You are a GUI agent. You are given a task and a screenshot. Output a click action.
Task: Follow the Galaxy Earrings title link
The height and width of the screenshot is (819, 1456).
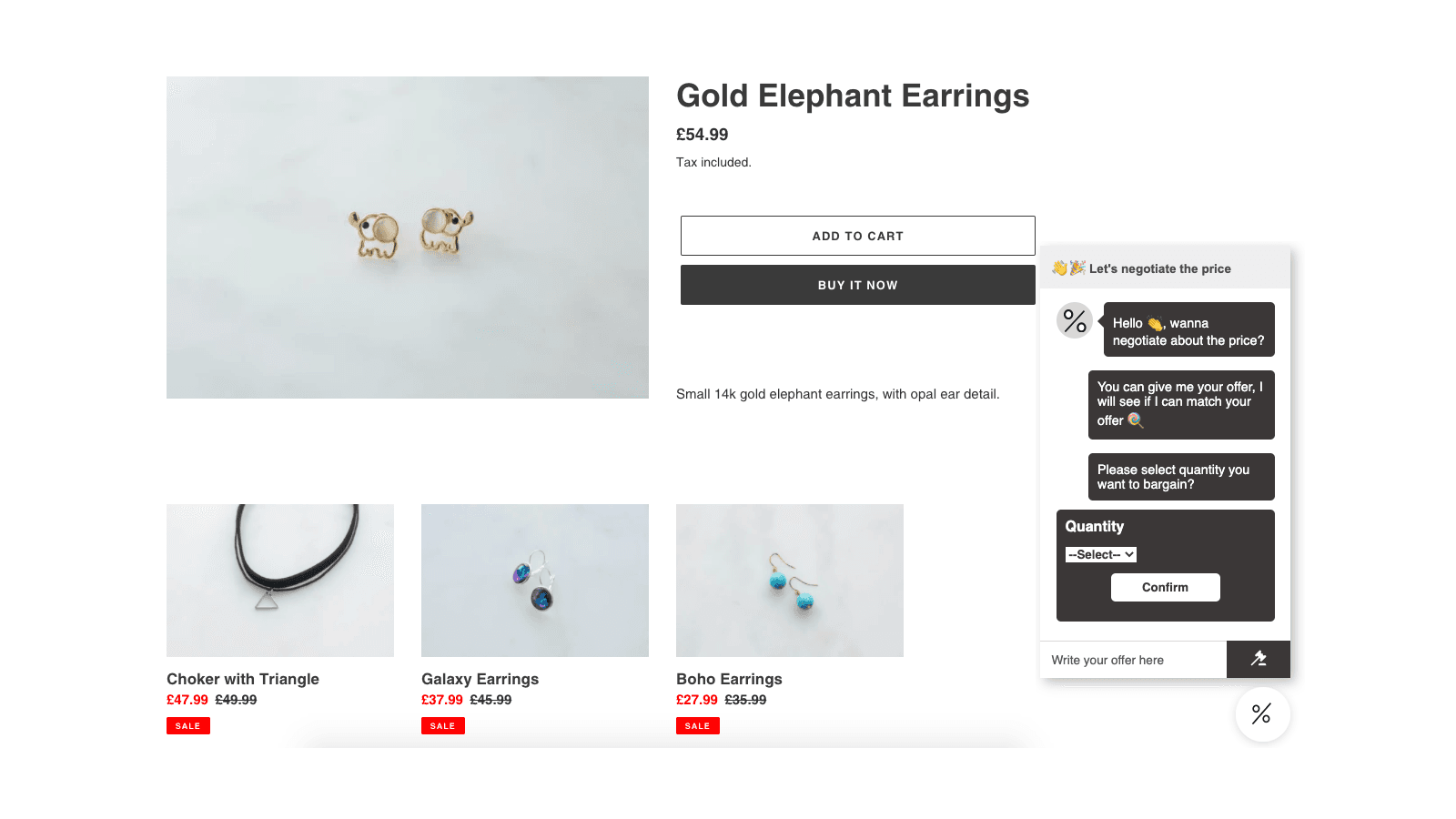[480, 679]
